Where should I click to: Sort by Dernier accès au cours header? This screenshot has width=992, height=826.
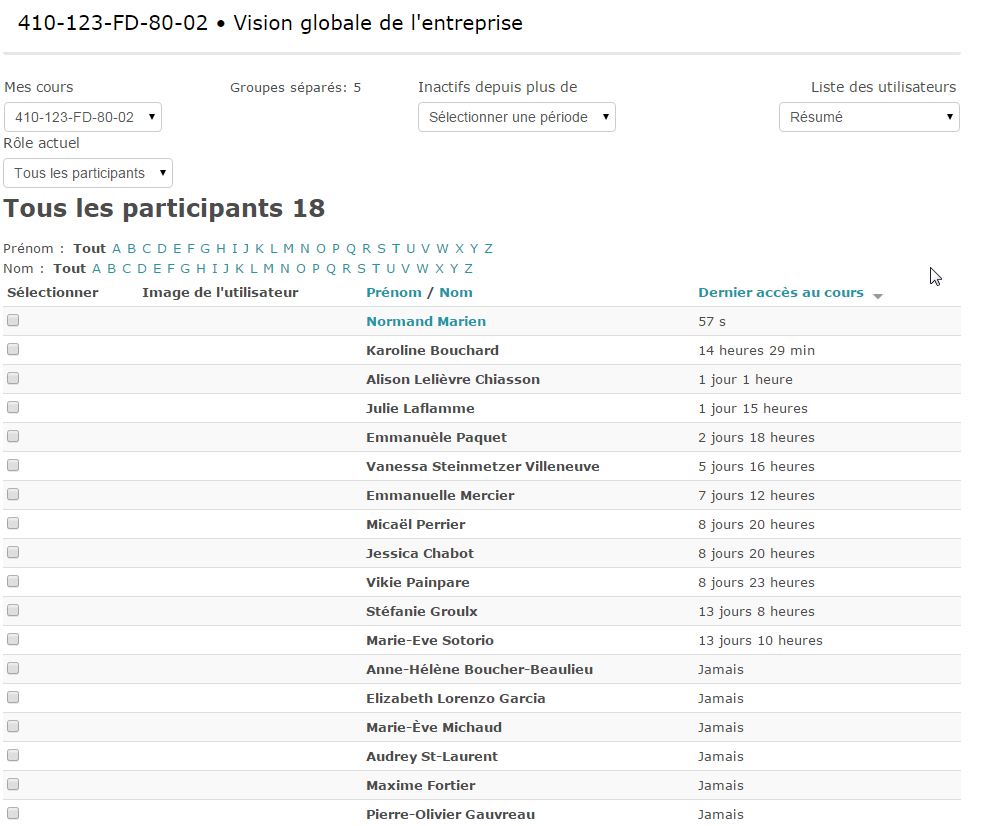780,292
